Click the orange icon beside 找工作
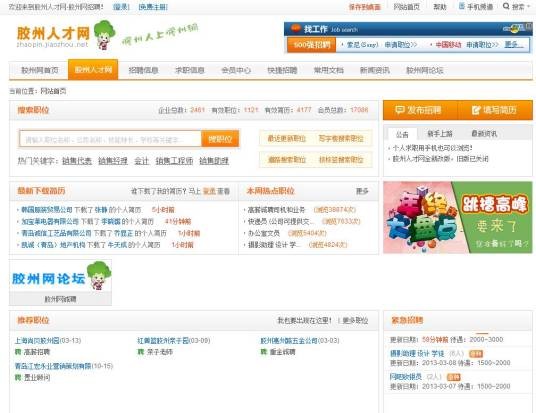Image resolution: width=536 pixels, height=413 pixels. (296, 29)
